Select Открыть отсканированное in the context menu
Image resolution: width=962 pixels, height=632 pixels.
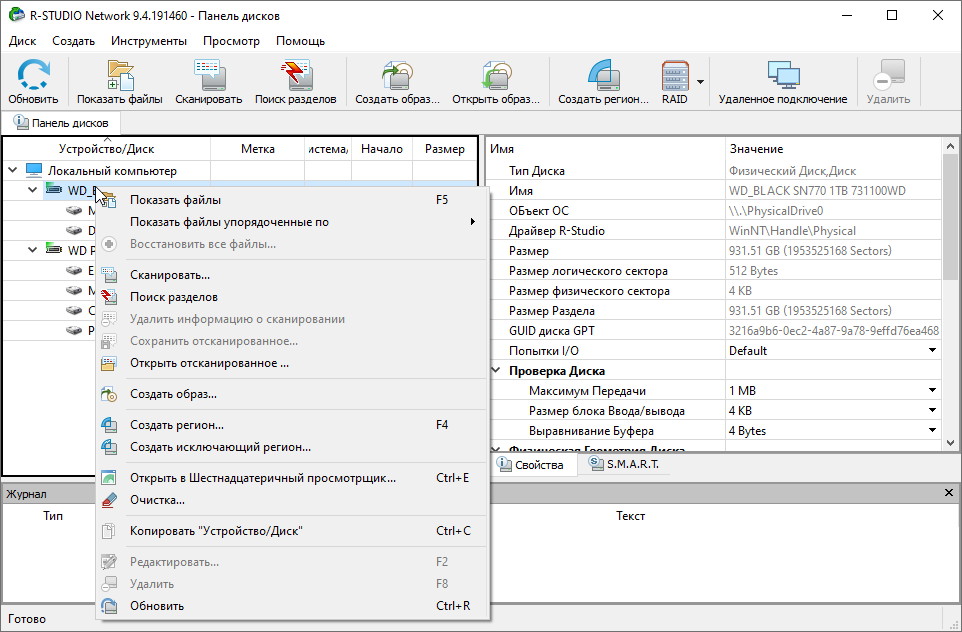tap(292, 363)
